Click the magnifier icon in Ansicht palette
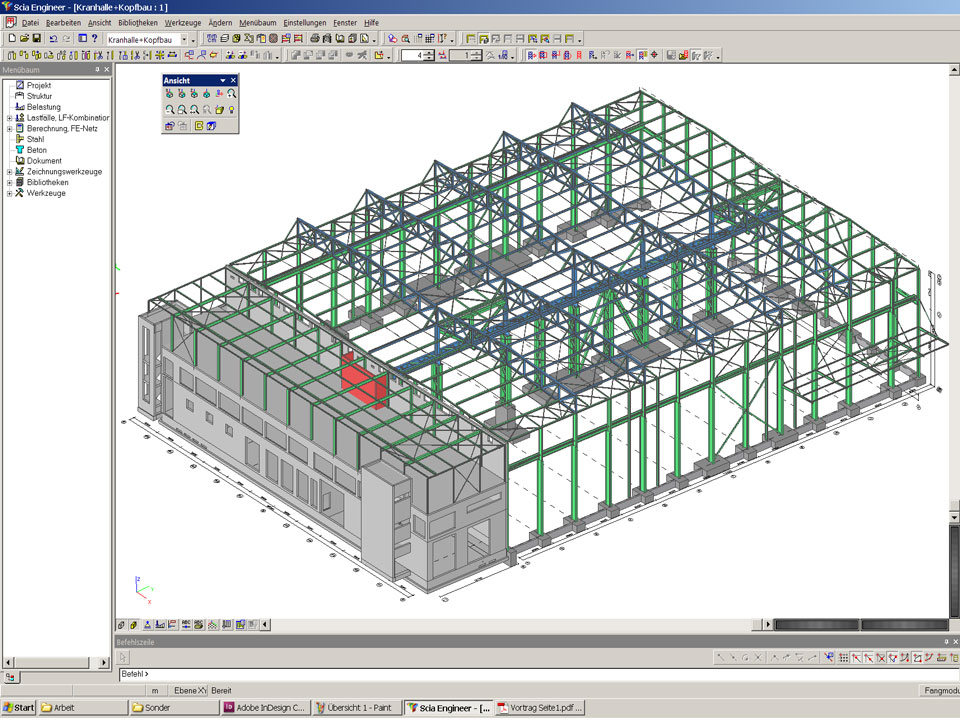The height and width of the screenshot is (720, 960). click(x=231, y=93)
